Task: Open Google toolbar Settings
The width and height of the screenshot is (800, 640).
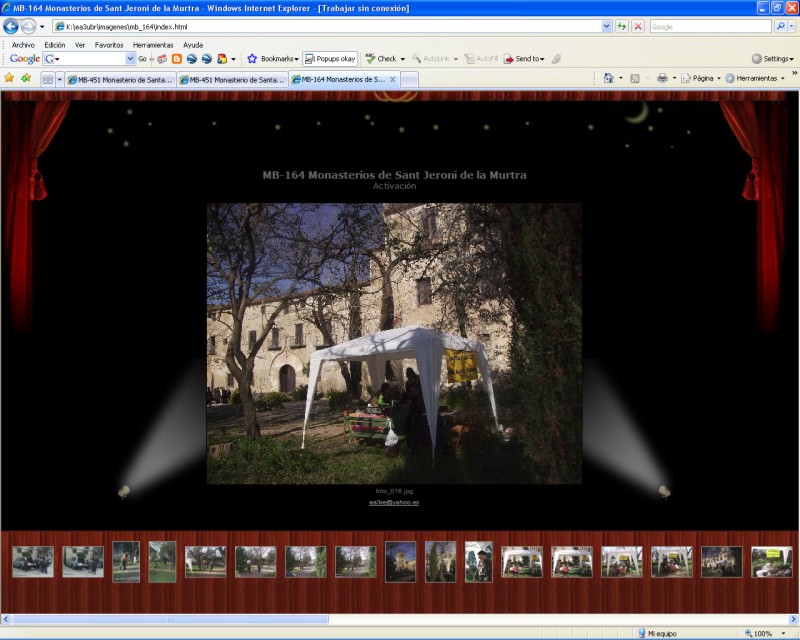Action: coord(772,59)
